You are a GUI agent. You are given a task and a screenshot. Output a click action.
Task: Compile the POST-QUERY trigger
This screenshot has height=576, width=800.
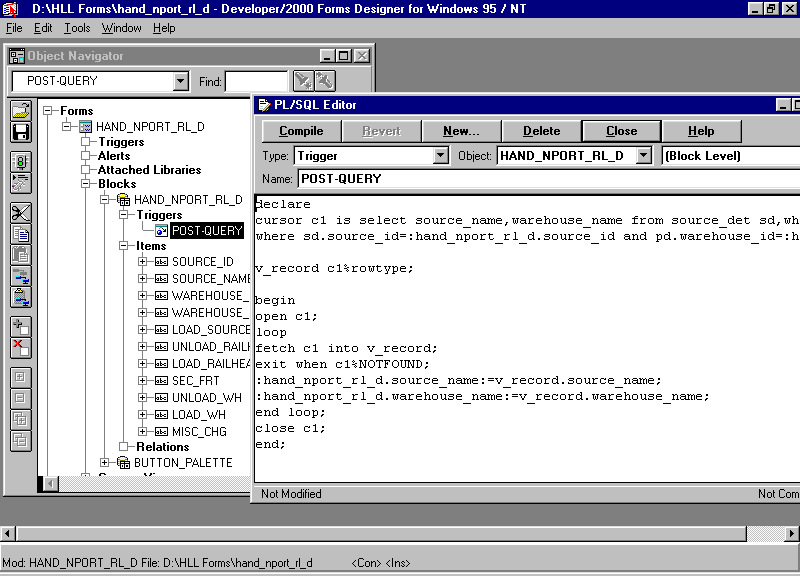pos(299,130)
